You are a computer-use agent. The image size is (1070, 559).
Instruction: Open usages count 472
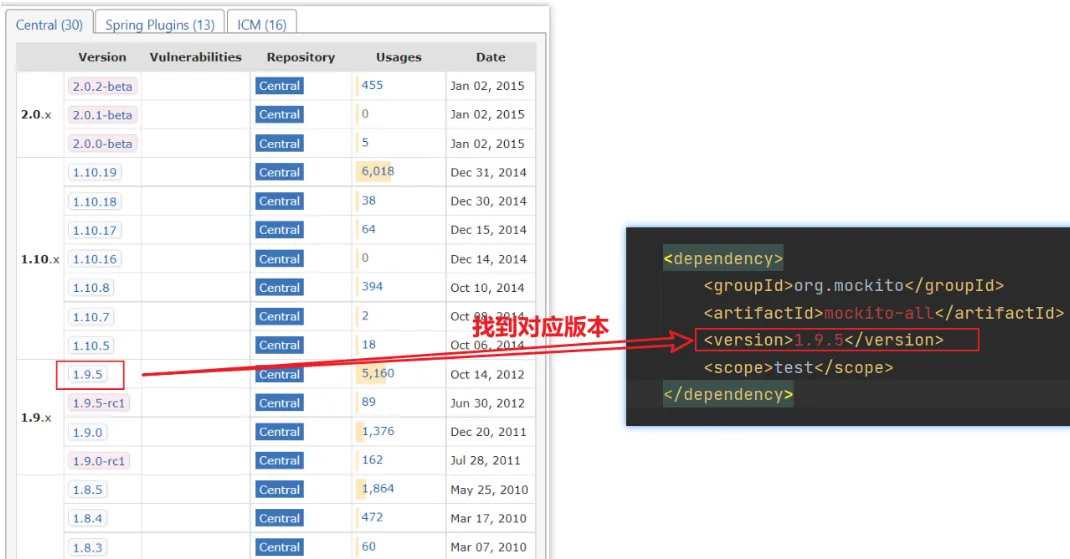[x=372, y=517]
